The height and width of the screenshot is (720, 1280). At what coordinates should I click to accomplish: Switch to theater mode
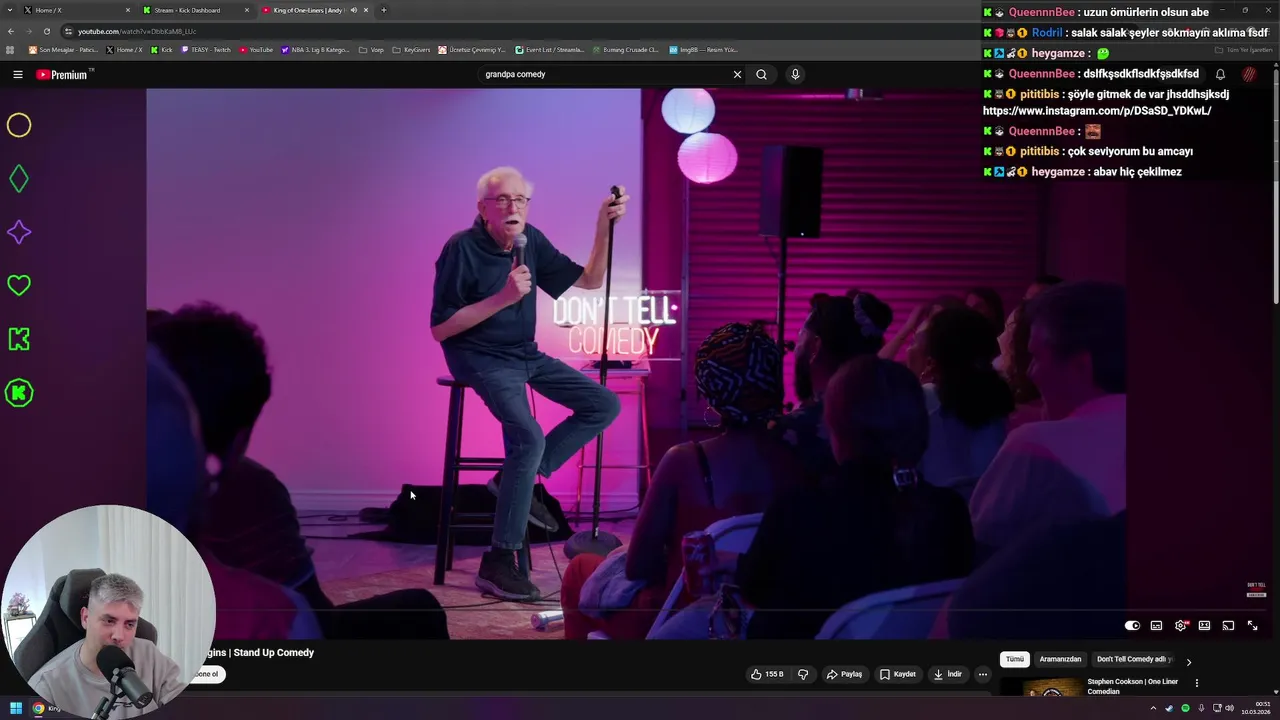pos(1204,625)
